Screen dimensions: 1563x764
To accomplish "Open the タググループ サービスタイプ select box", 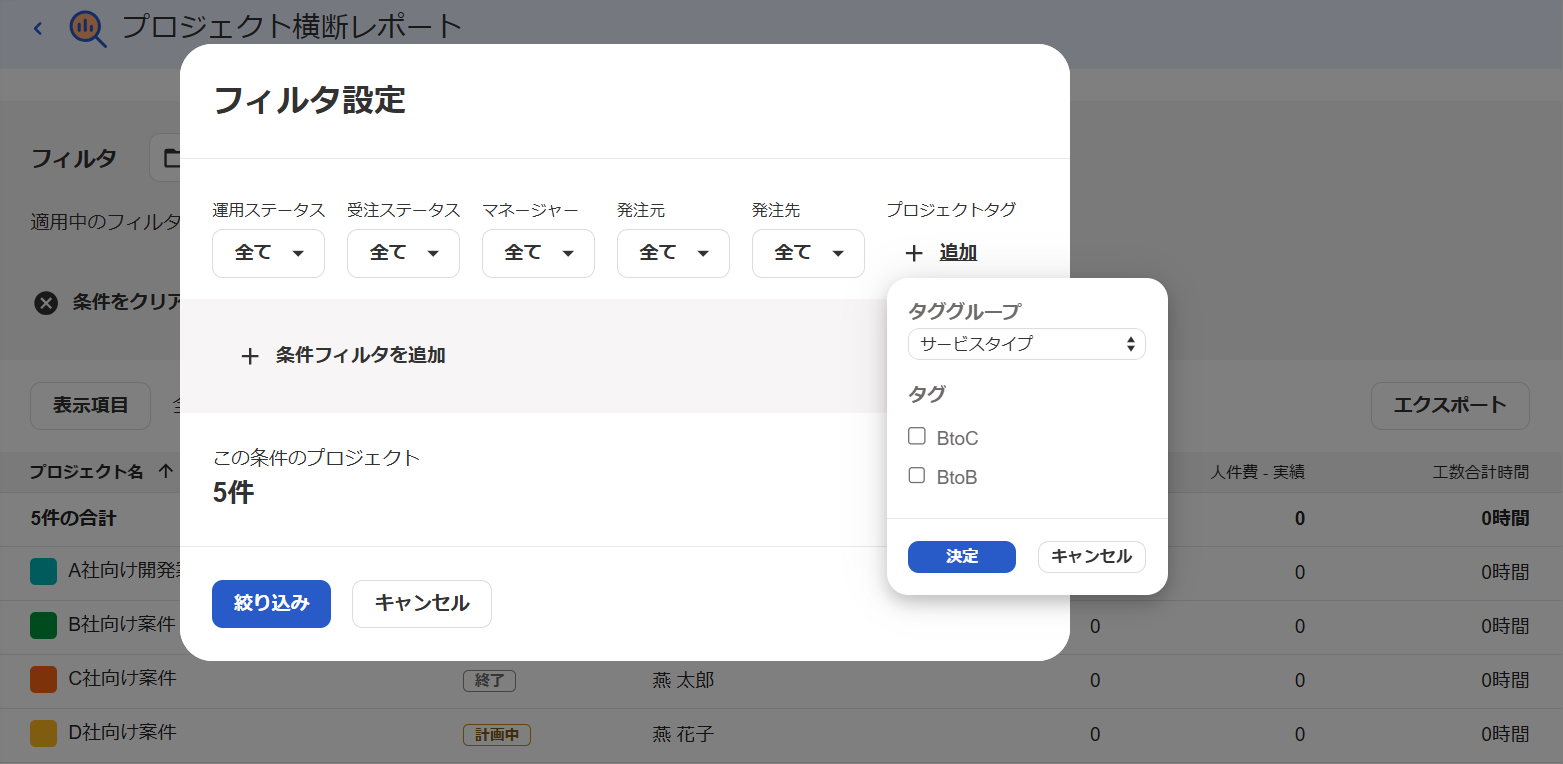I will click(1026, 344).
